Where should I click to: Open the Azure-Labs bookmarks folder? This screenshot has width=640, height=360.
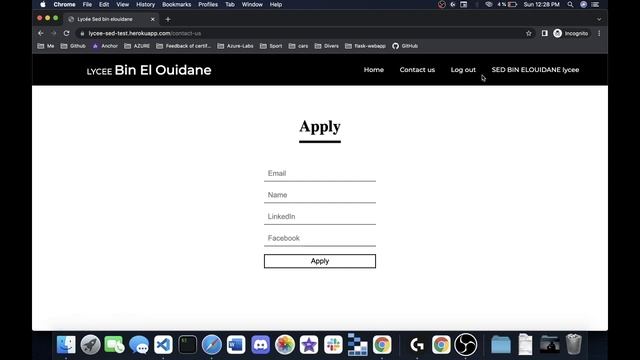(236, 46)
